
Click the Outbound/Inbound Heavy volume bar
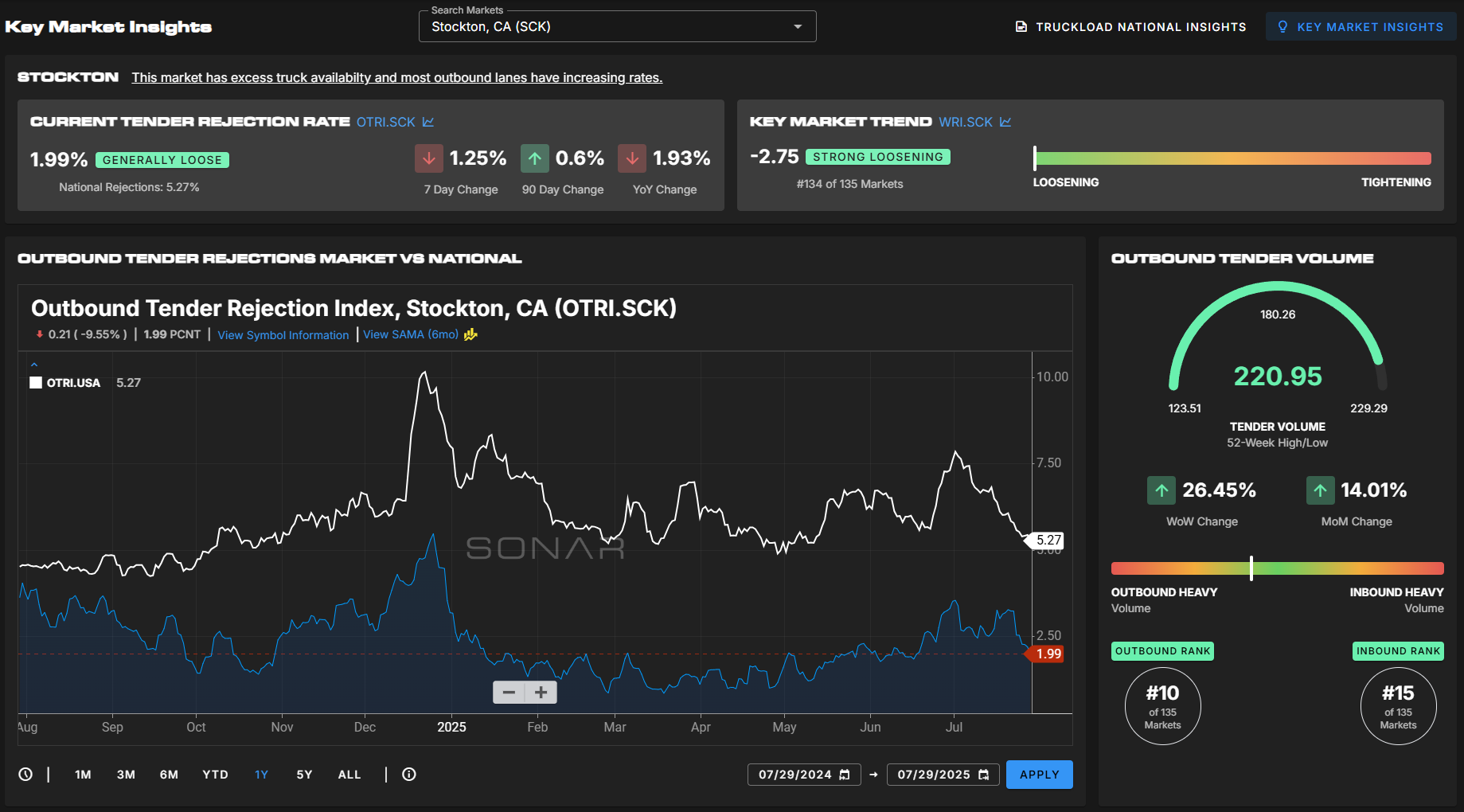click(1278, 568)
